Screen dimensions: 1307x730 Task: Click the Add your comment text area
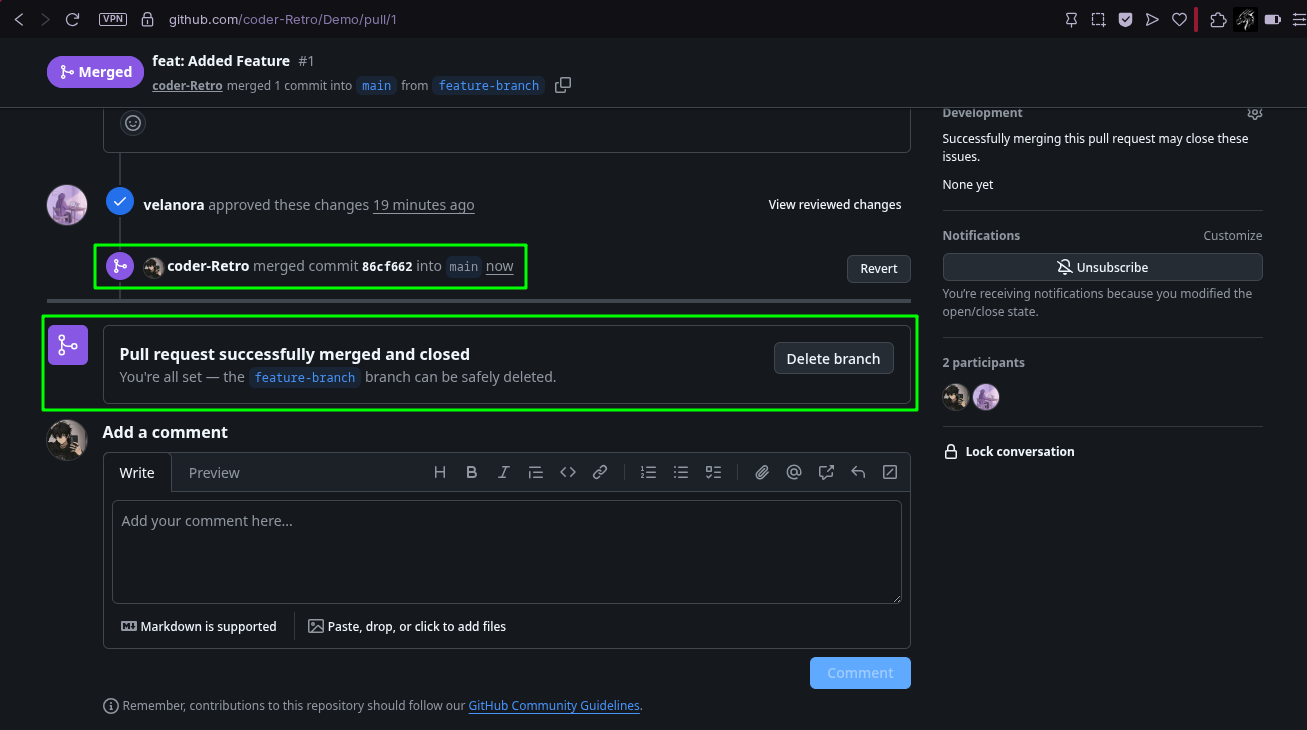pyautogui.click(x=507, y=552)
